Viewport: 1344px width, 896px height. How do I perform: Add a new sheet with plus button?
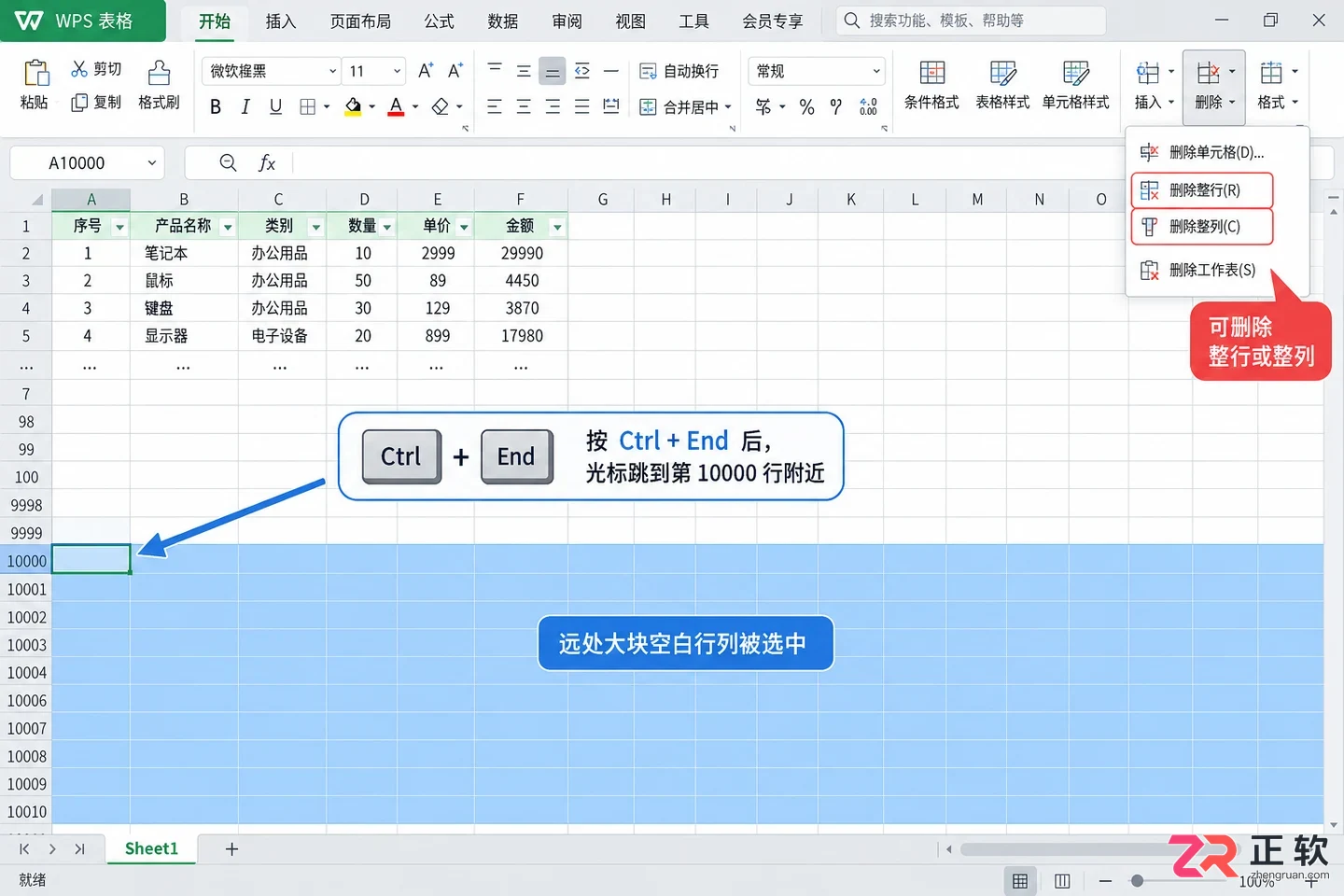tap(232, 849)
